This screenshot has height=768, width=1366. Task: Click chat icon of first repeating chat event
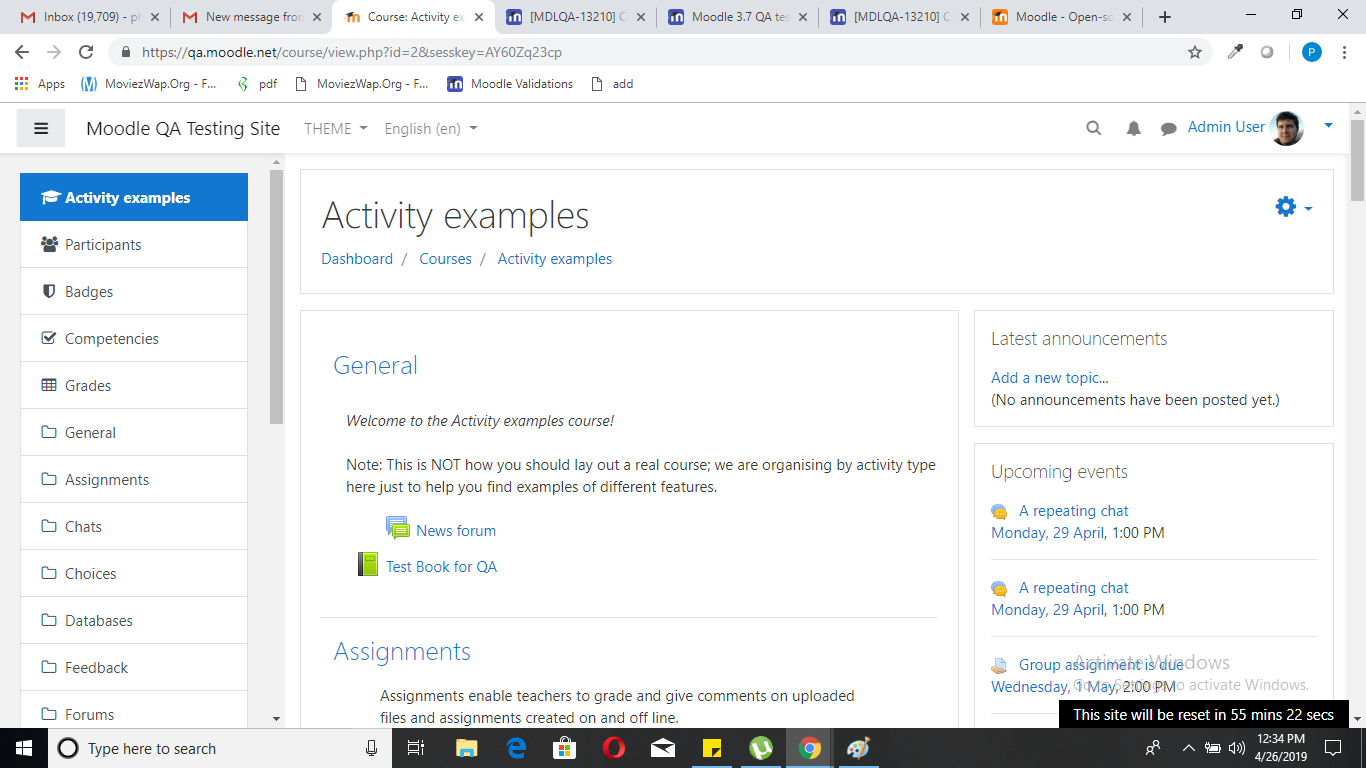coord(999,511)
